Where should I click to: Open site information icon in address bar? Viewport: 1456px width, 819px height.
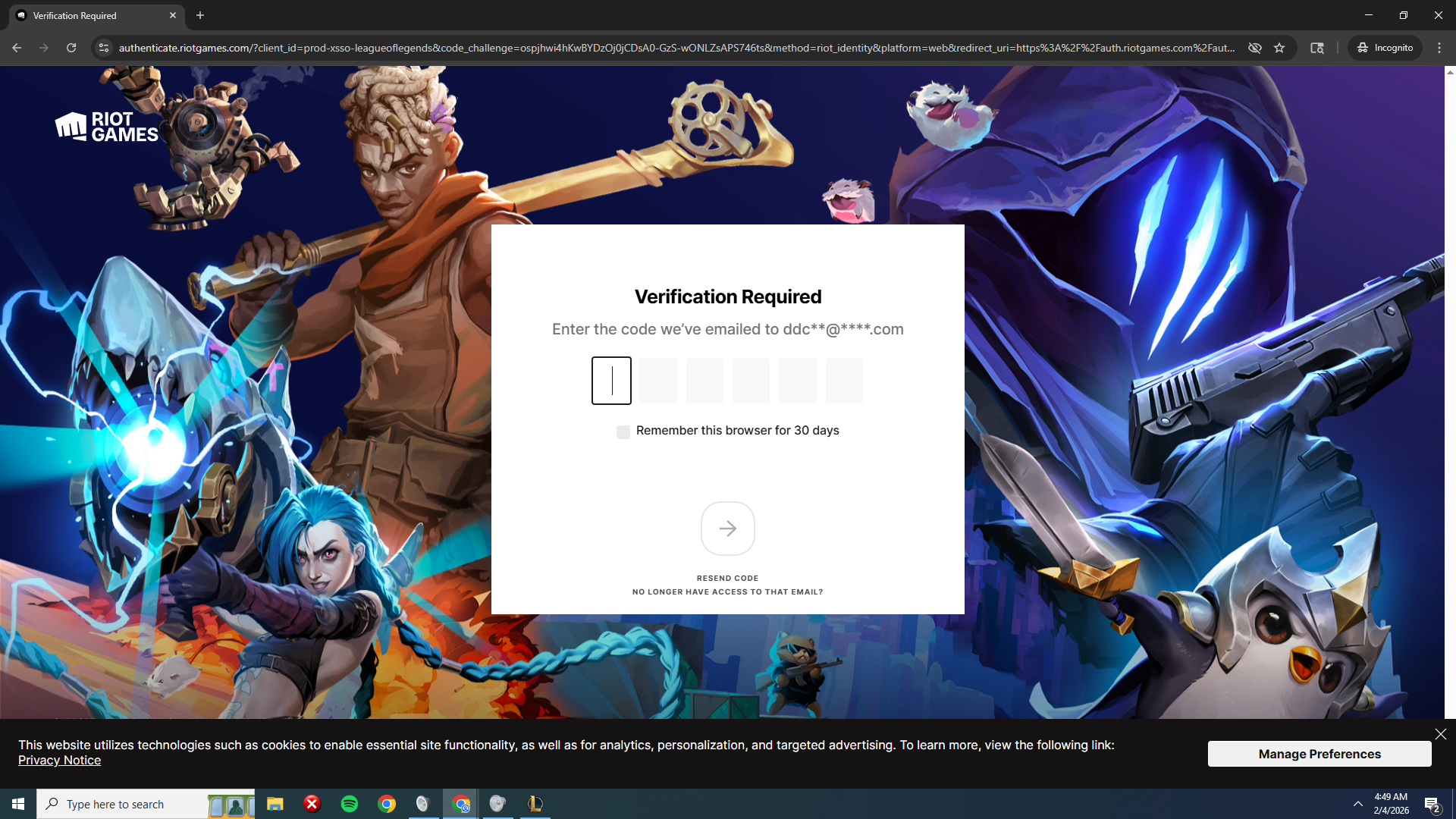tap(104, 48)
